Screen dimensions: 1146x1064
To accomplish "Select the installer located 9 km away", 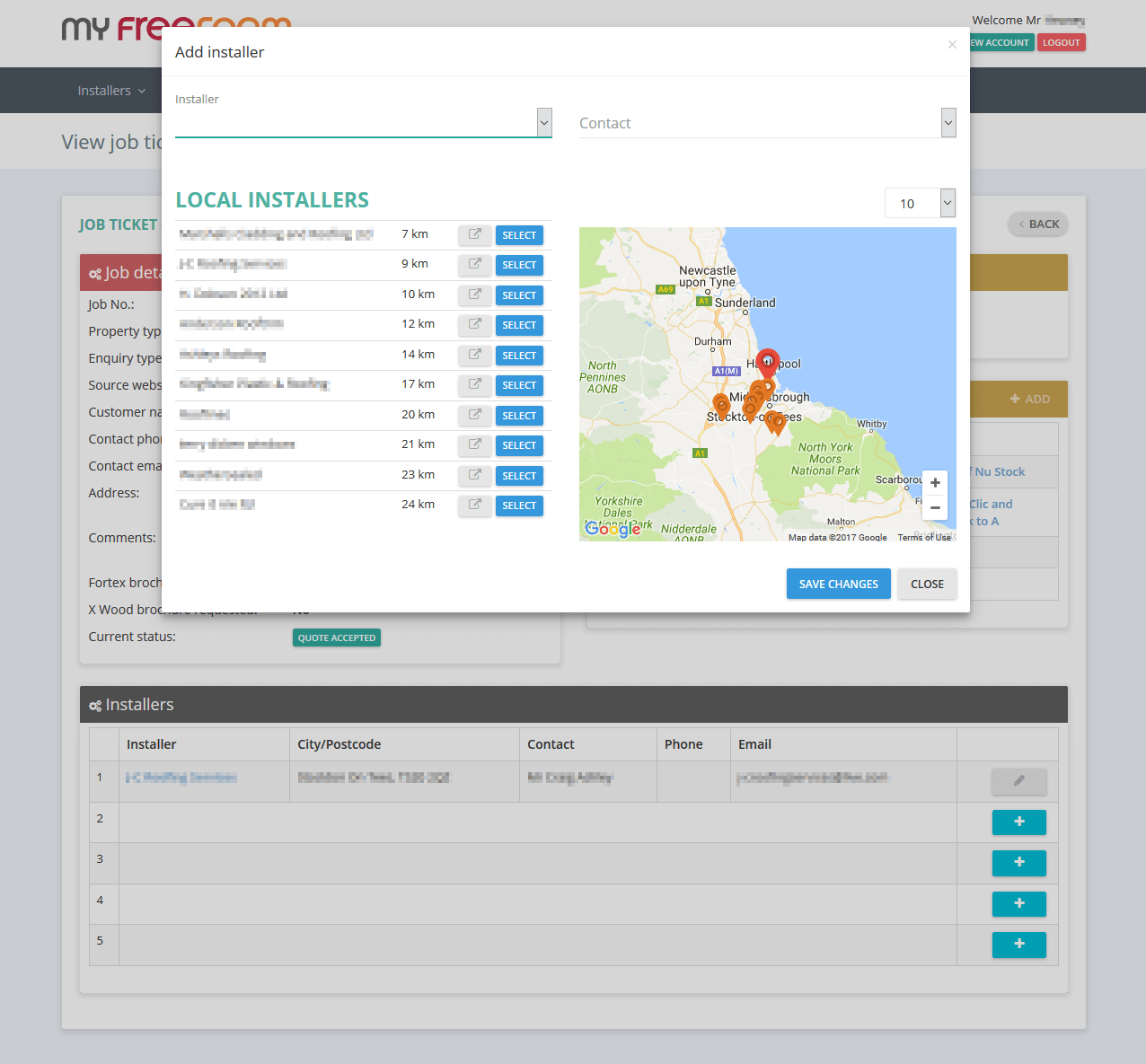I will point(519,265).
